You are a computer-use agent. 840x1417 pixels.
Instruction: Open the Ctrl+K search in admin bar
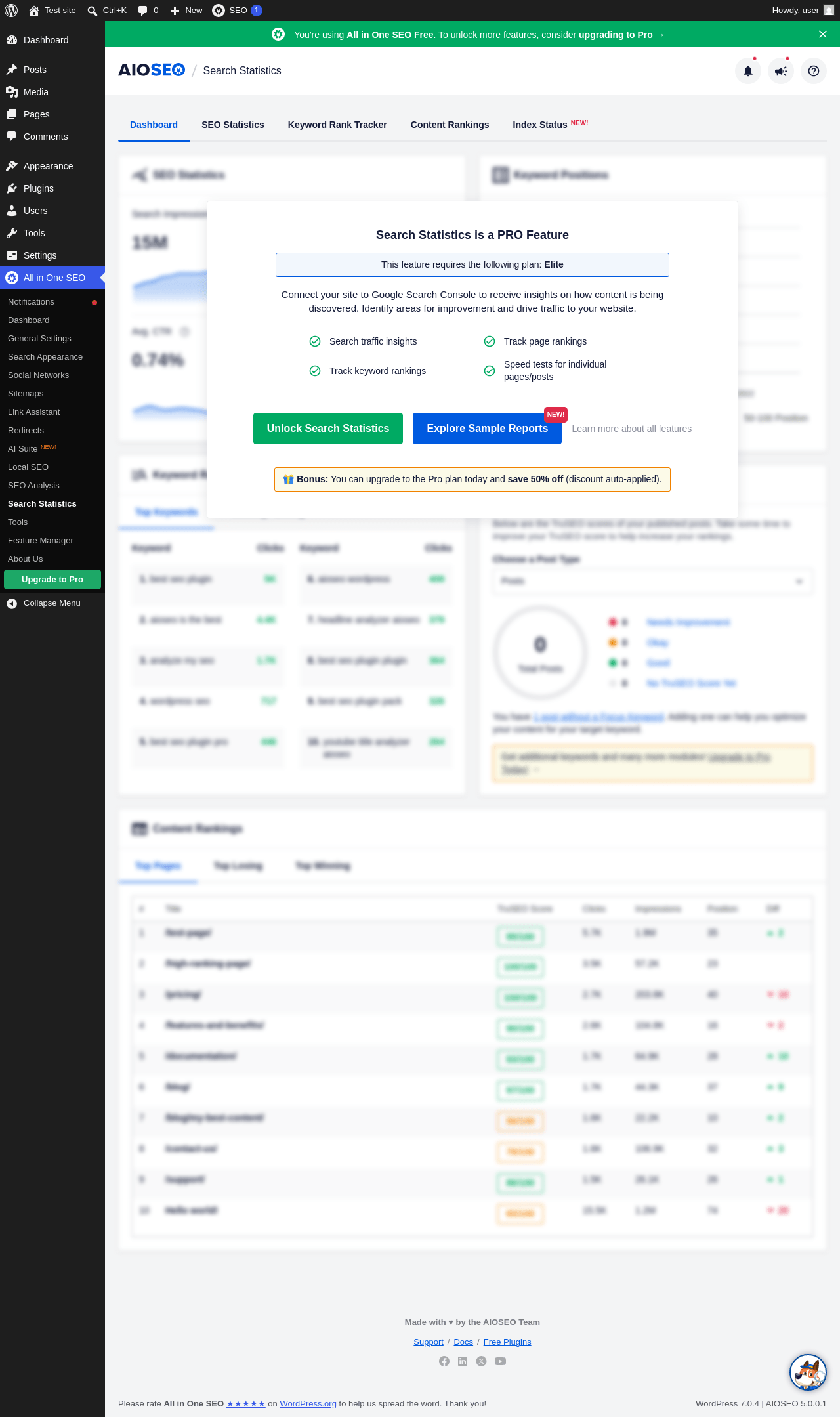point(107,11)
